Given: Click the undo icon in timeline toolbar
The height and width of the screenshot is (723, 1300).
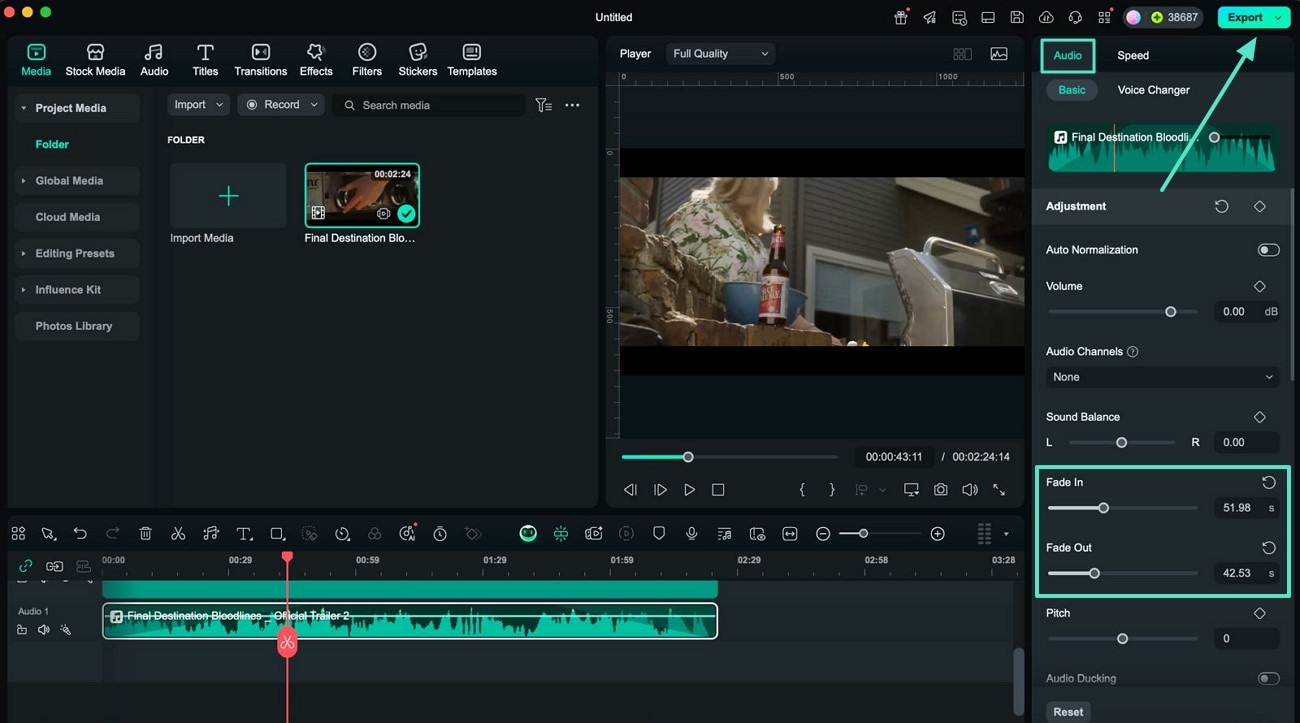Looking at the screenshot, I should point(80,534).
